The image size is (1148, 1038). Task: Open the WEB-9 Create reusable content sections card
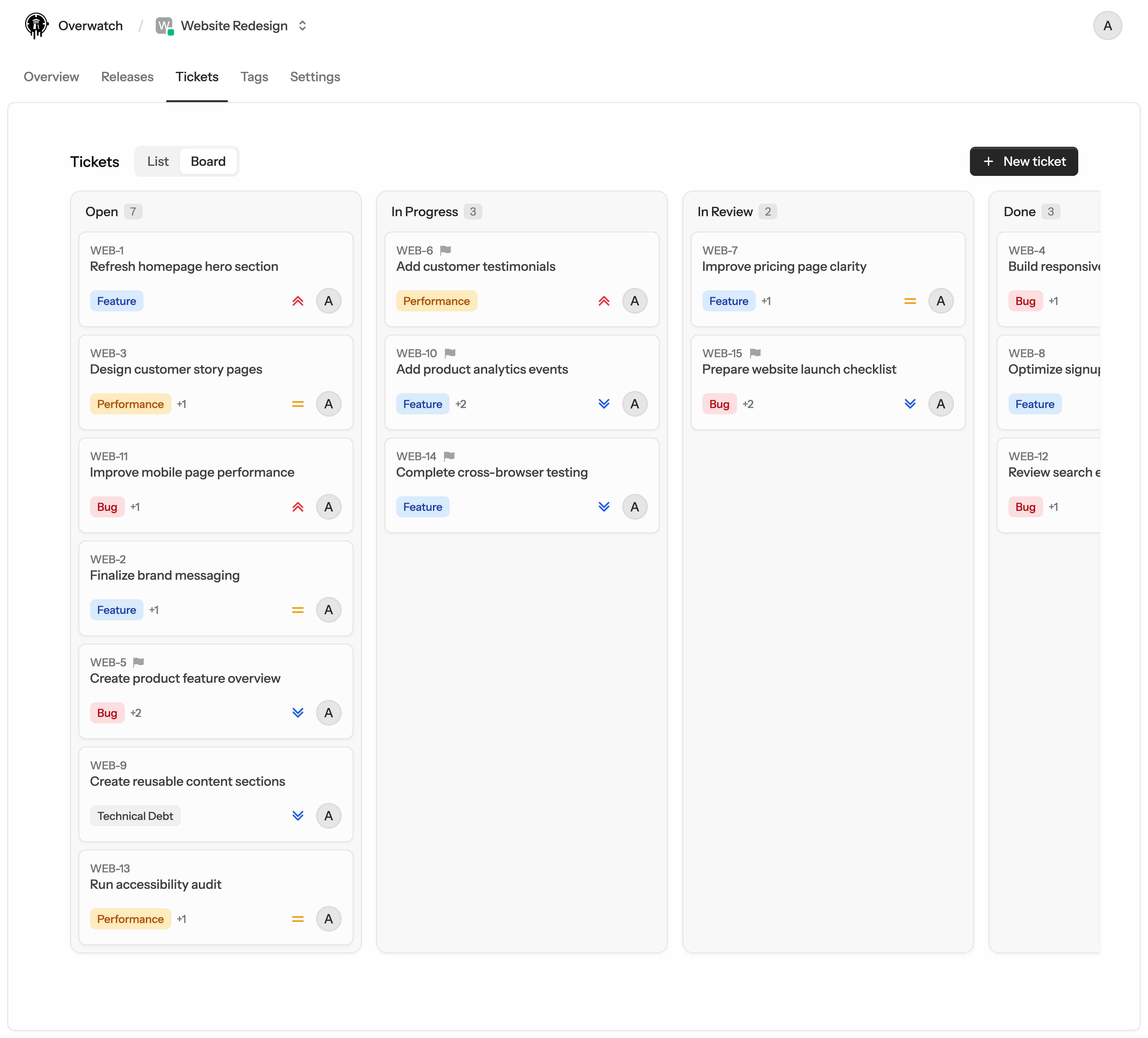coord(216,794)
